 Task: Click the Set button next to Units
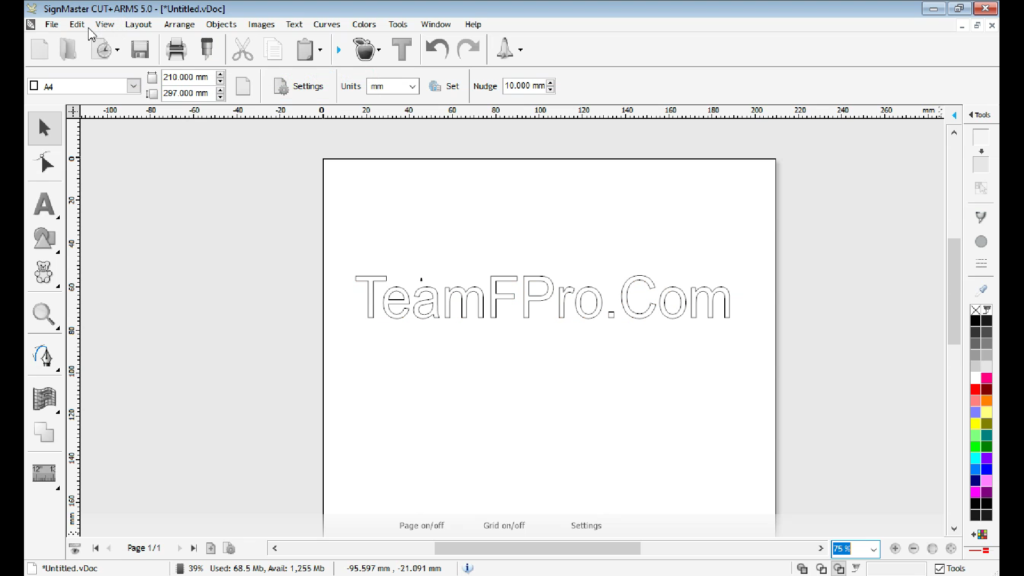click(x=444, y=86)
